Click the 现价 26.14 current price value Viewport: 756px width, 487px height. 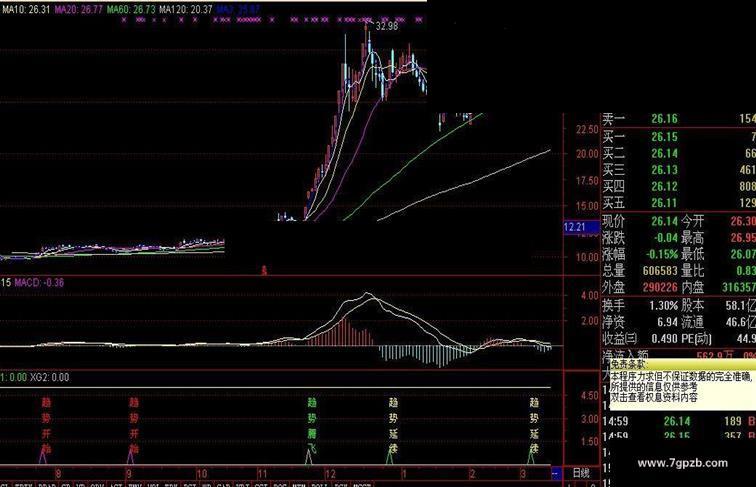(x=664, y=221)
